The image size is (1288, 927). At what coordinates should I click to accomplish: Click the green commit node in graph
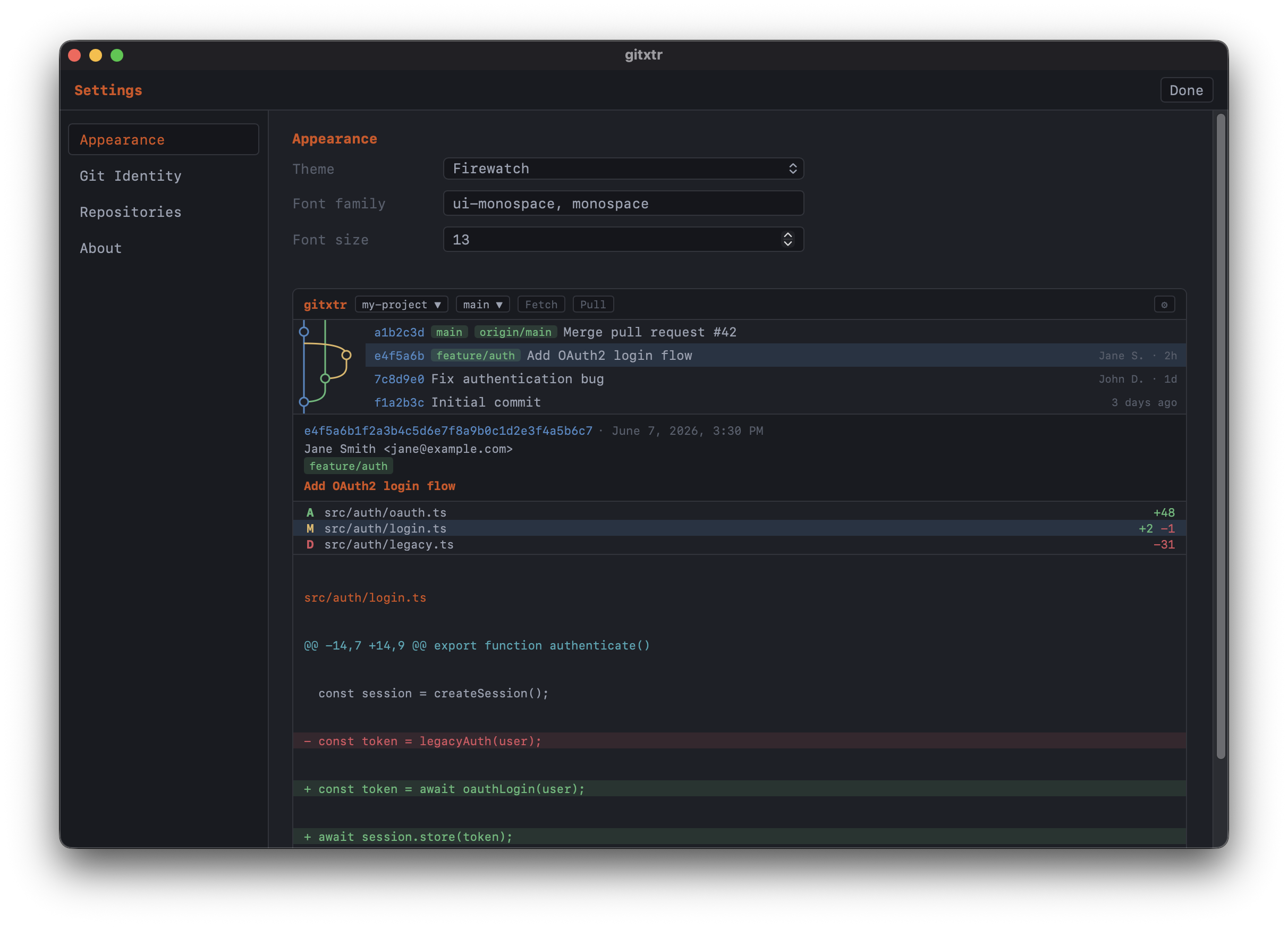325,378
